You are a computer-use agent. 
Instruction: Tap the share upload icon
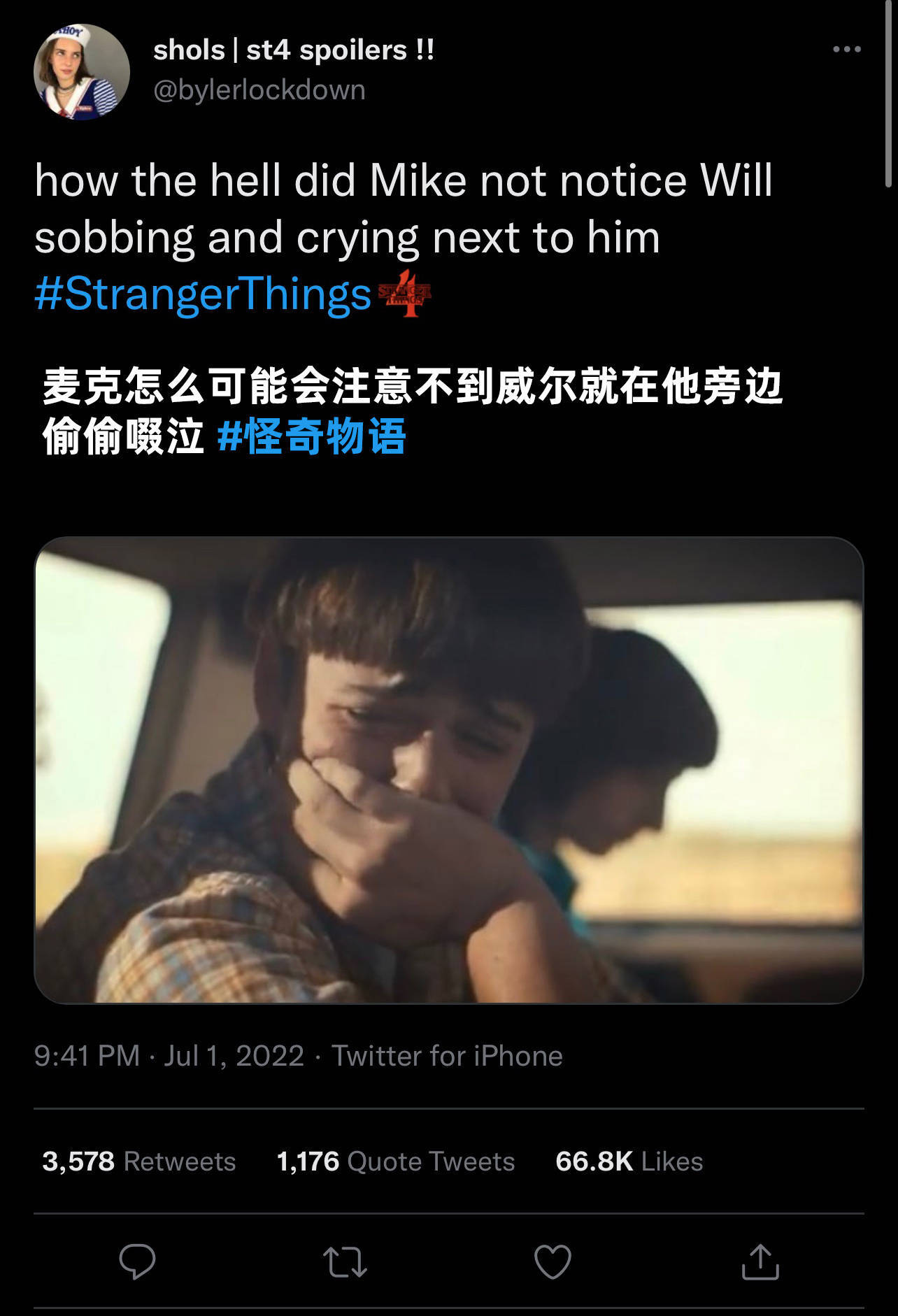pos(760,1261)
